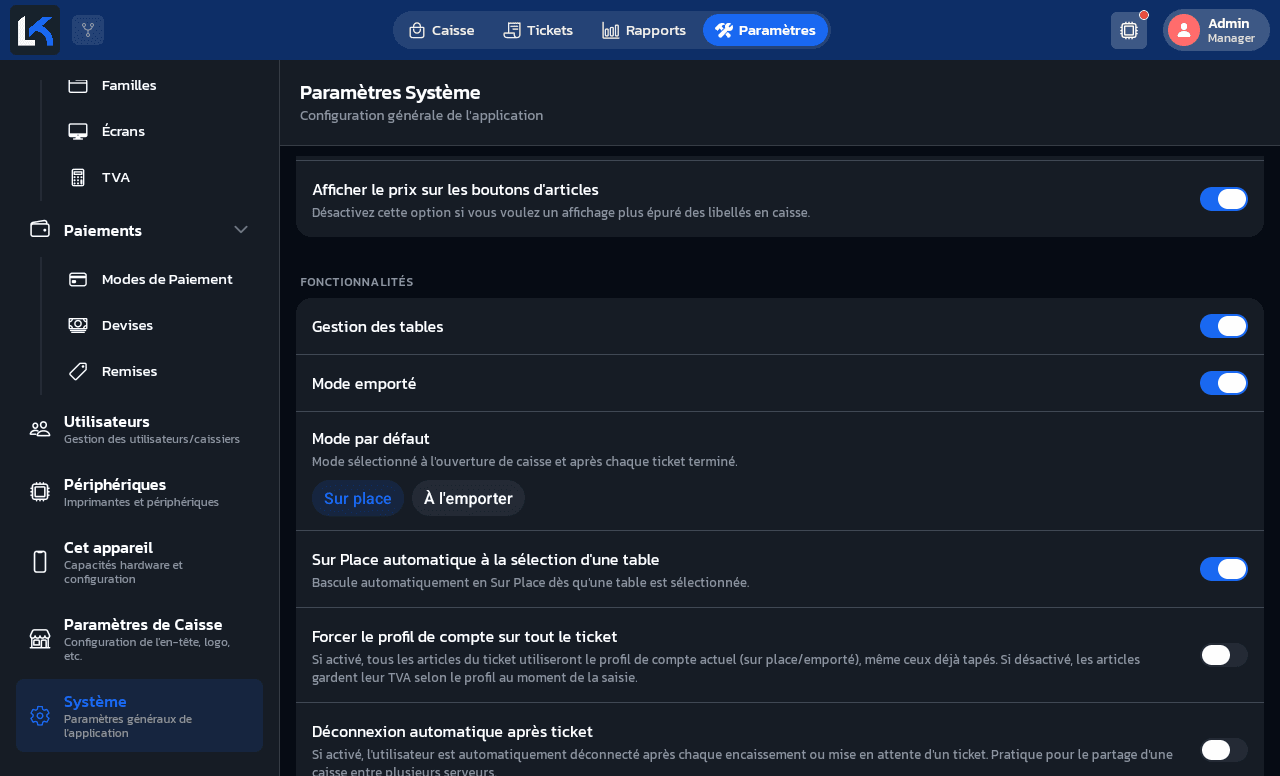Click the Paramètres Système heading
Image resolution: width=1280 pixels, height=776 pixels.
click(x=390, y=92)
